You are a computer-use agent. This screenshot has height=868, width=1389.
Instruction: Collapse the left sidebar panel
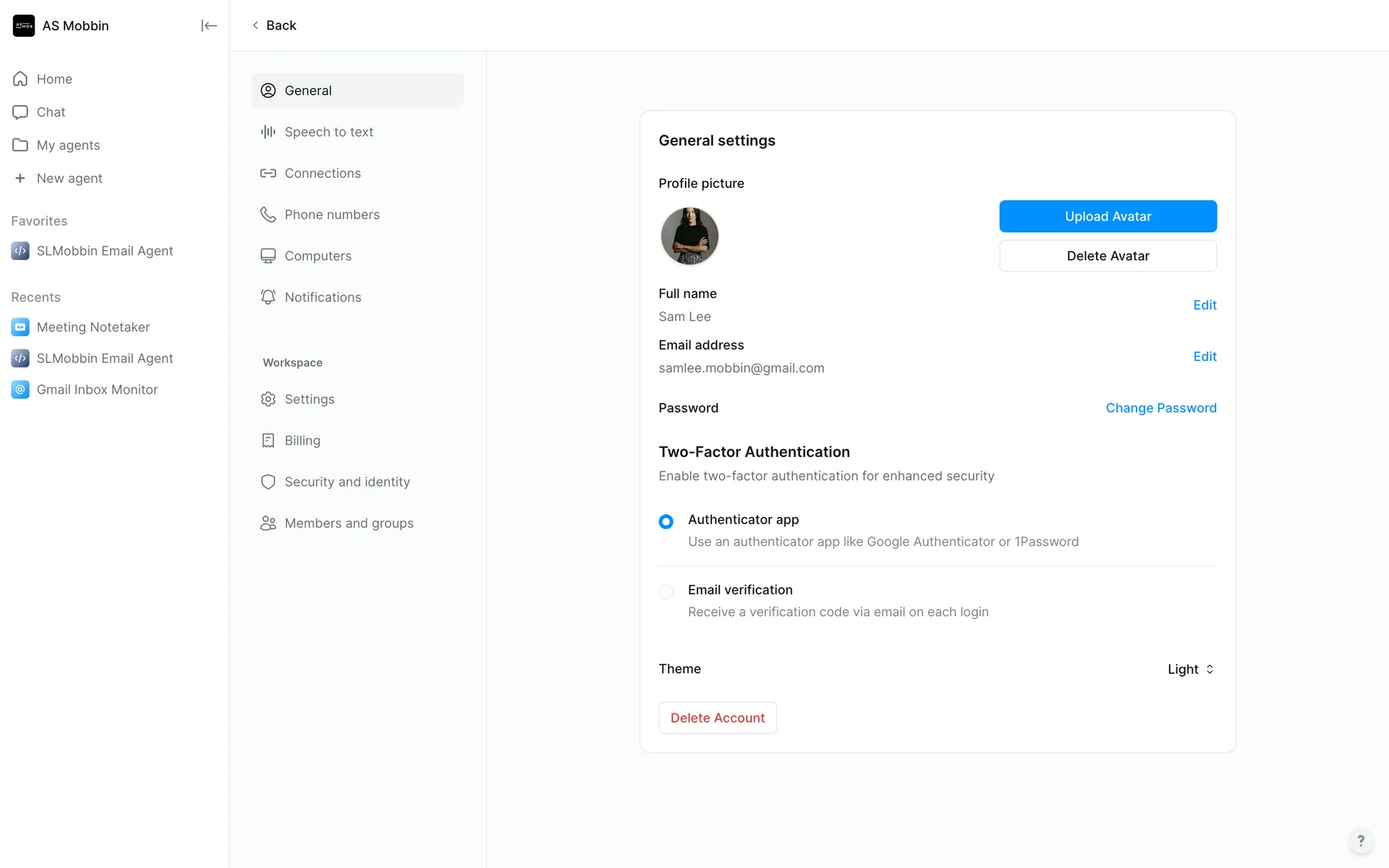tap(208, 26)
